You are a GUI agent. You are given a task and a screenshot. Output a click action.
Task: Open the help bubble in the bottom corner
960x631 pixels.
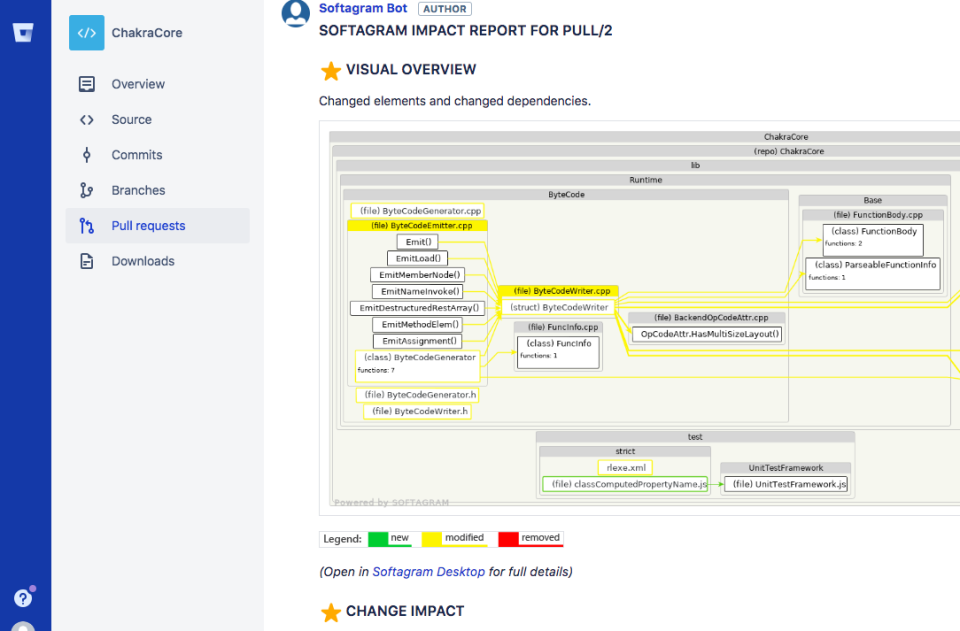click(x=22, y=597)
